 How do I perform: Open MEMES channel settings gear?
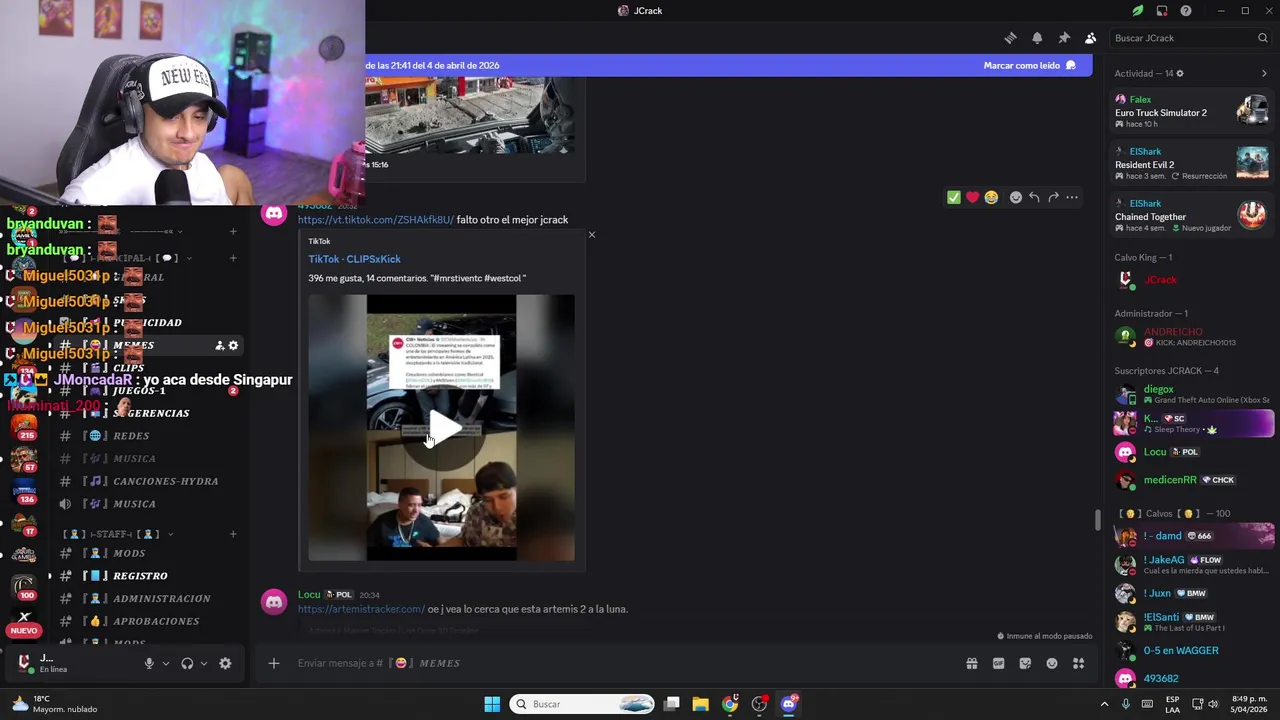pos(233,345)
